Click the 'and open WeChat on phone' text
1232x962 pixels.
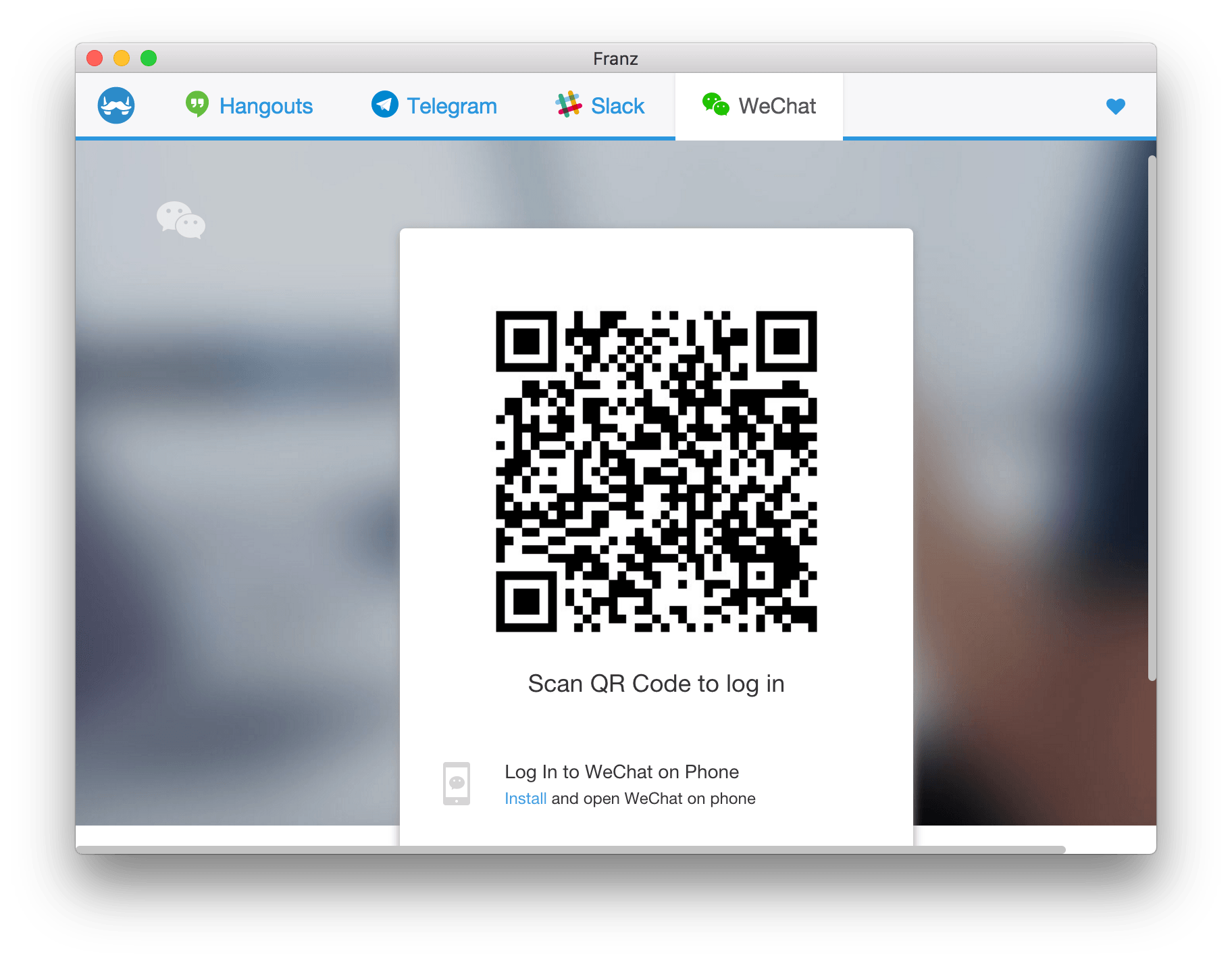point(653,799)
